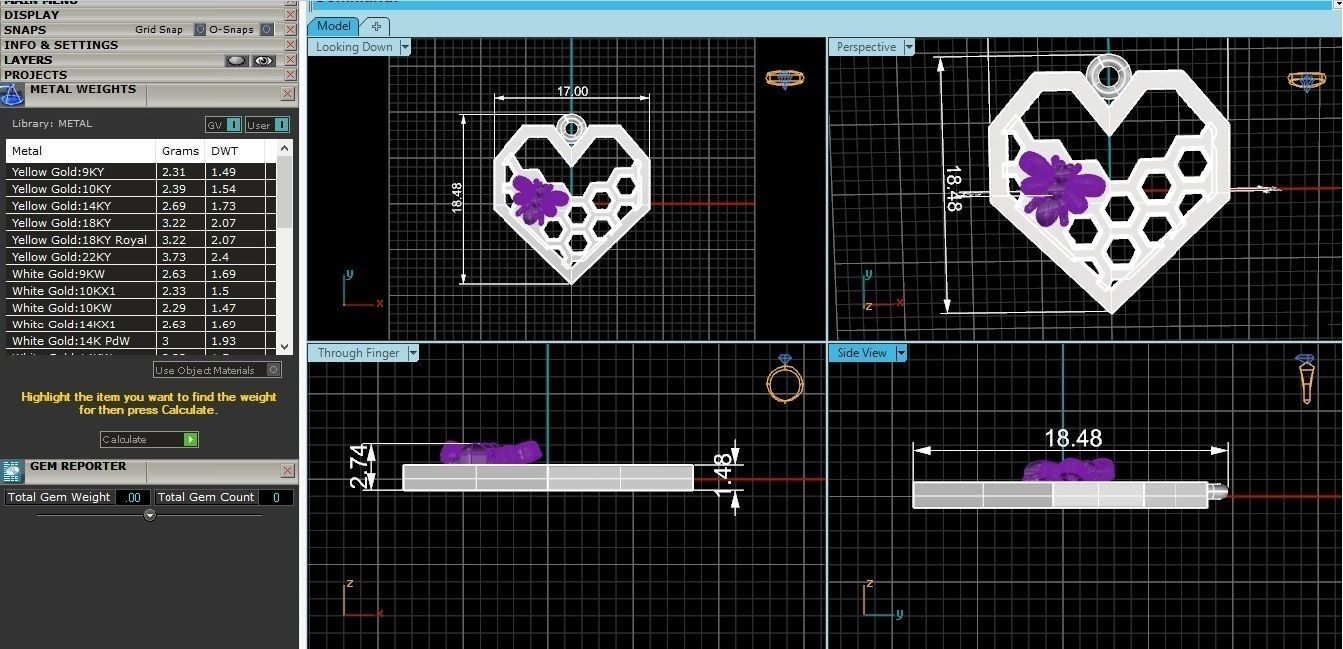Toggle Grid Snap on
Viewport: 1343px width, 649px height.
click(x=200, y=30)
